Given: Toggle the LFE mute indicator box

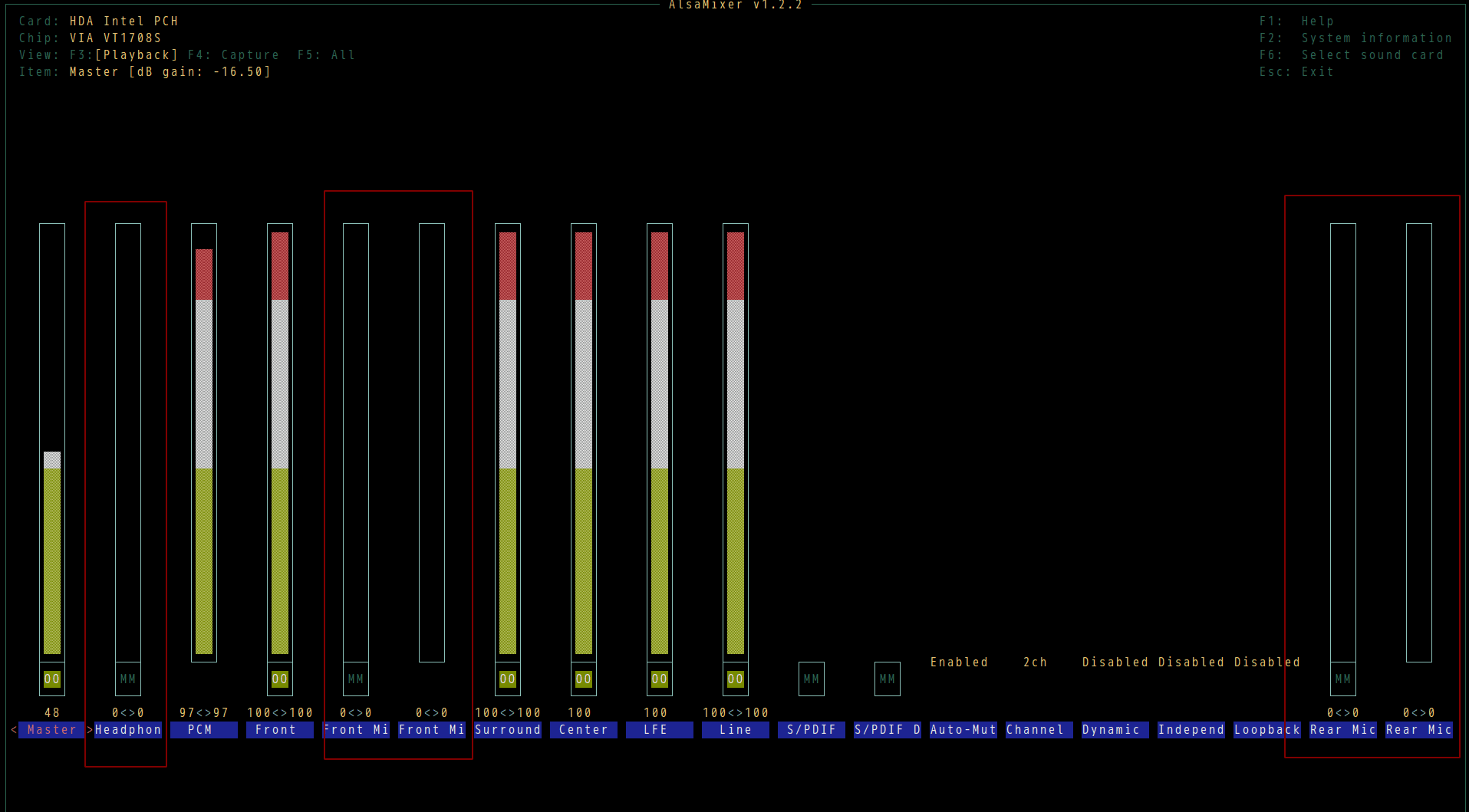Looking at the screenshot, I should (660, 679).
